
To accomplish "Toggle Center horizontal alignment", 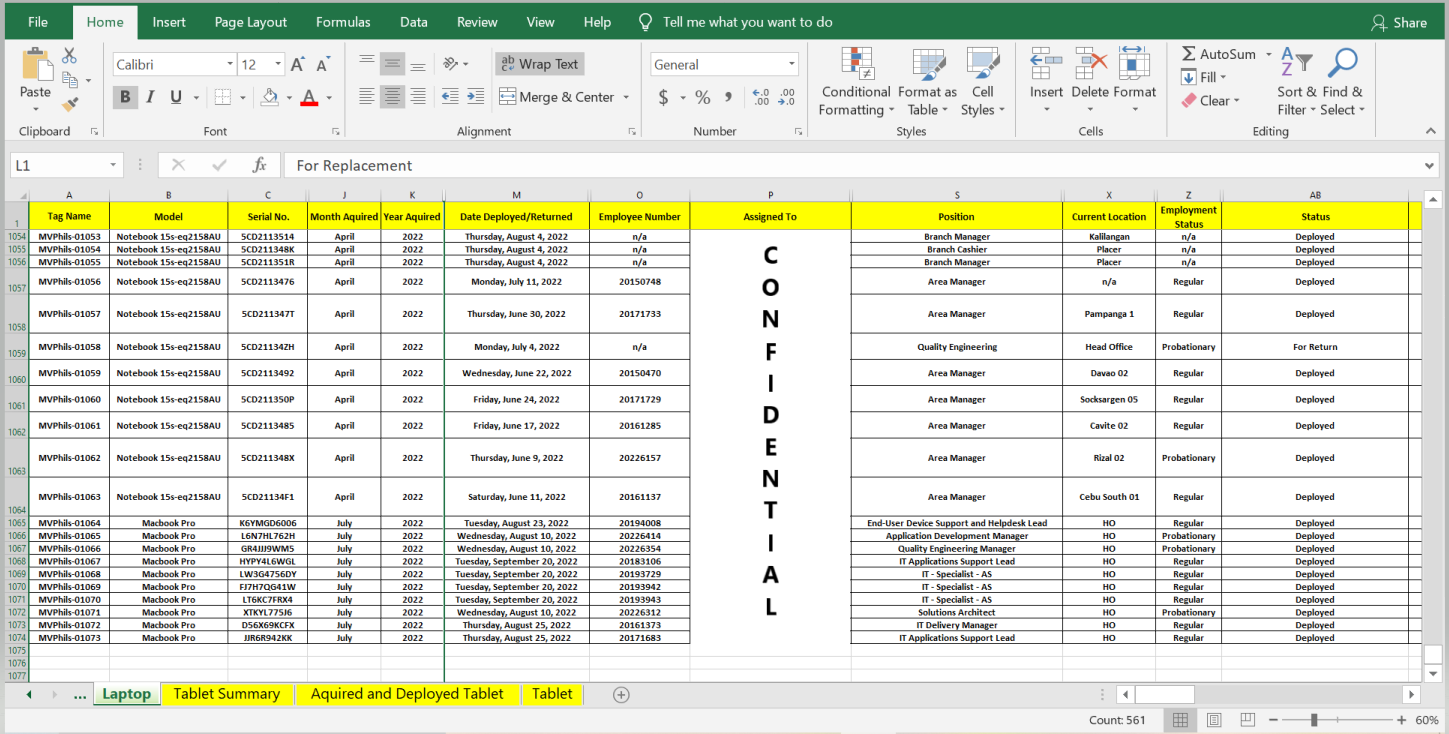I will pos(393,97).
